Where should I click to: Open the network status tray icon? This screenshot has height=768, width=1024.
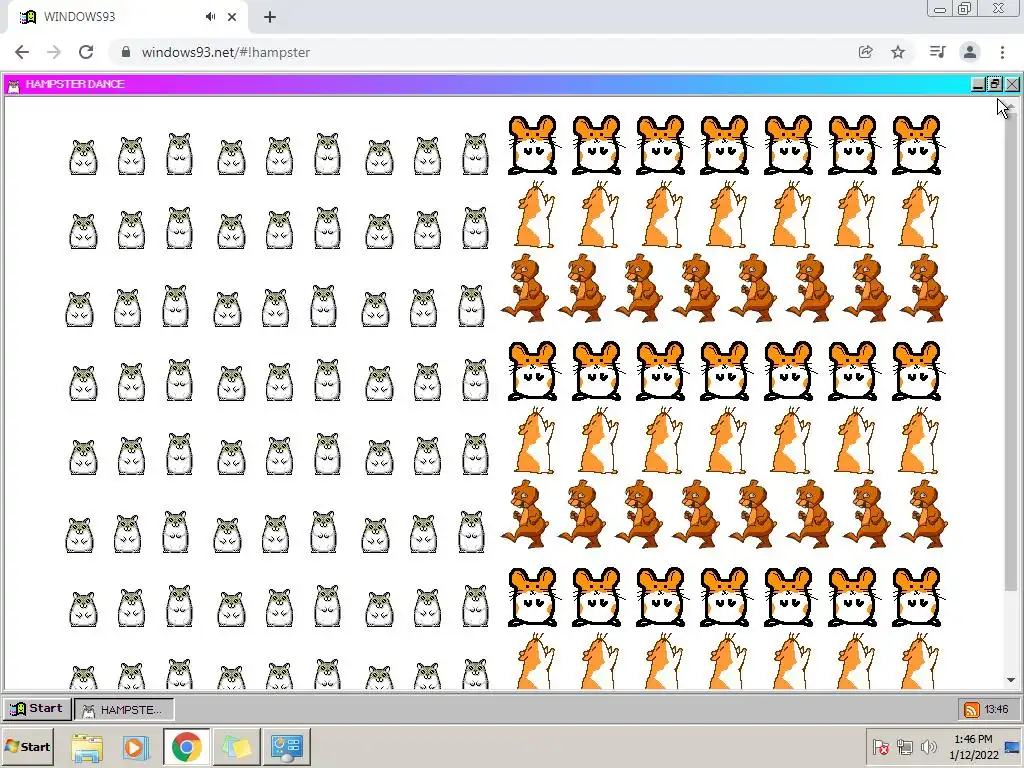[904, 746]
